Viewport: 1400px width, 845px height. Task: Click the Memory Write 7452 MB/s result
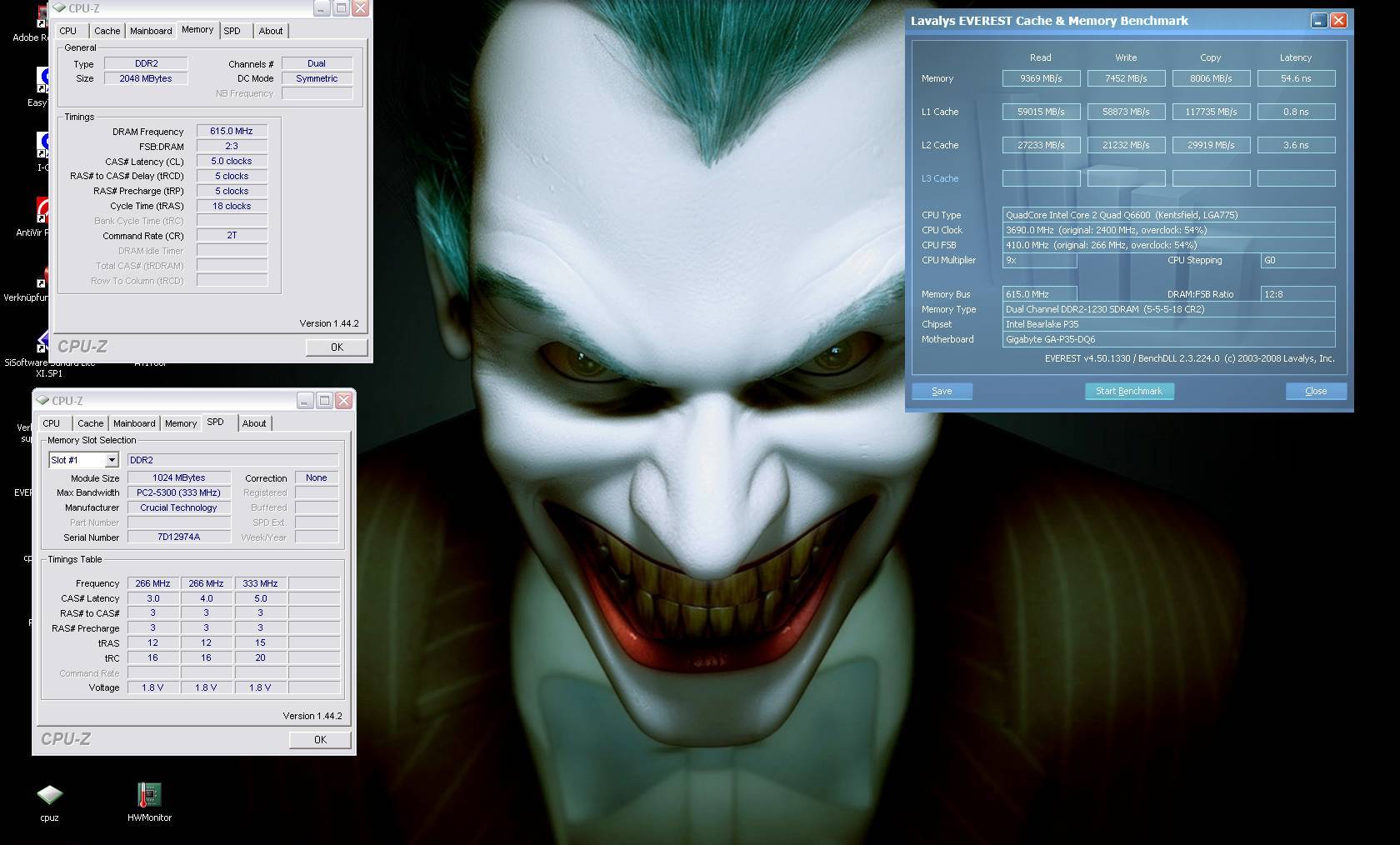click(x=1126, y=78)
